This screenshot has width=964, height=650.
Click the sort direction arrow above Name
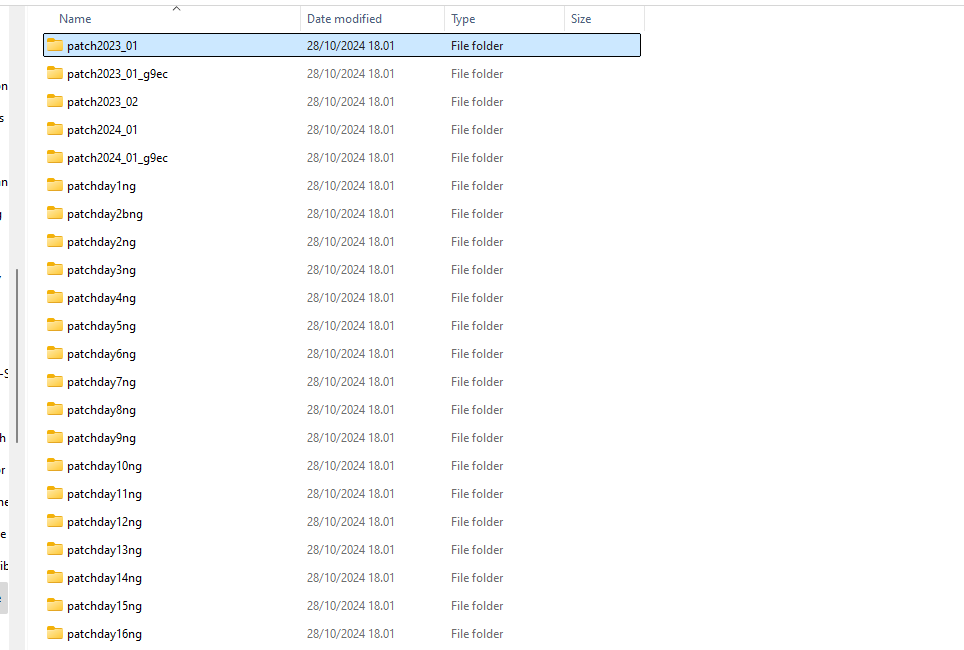click(x=176, y=8)
